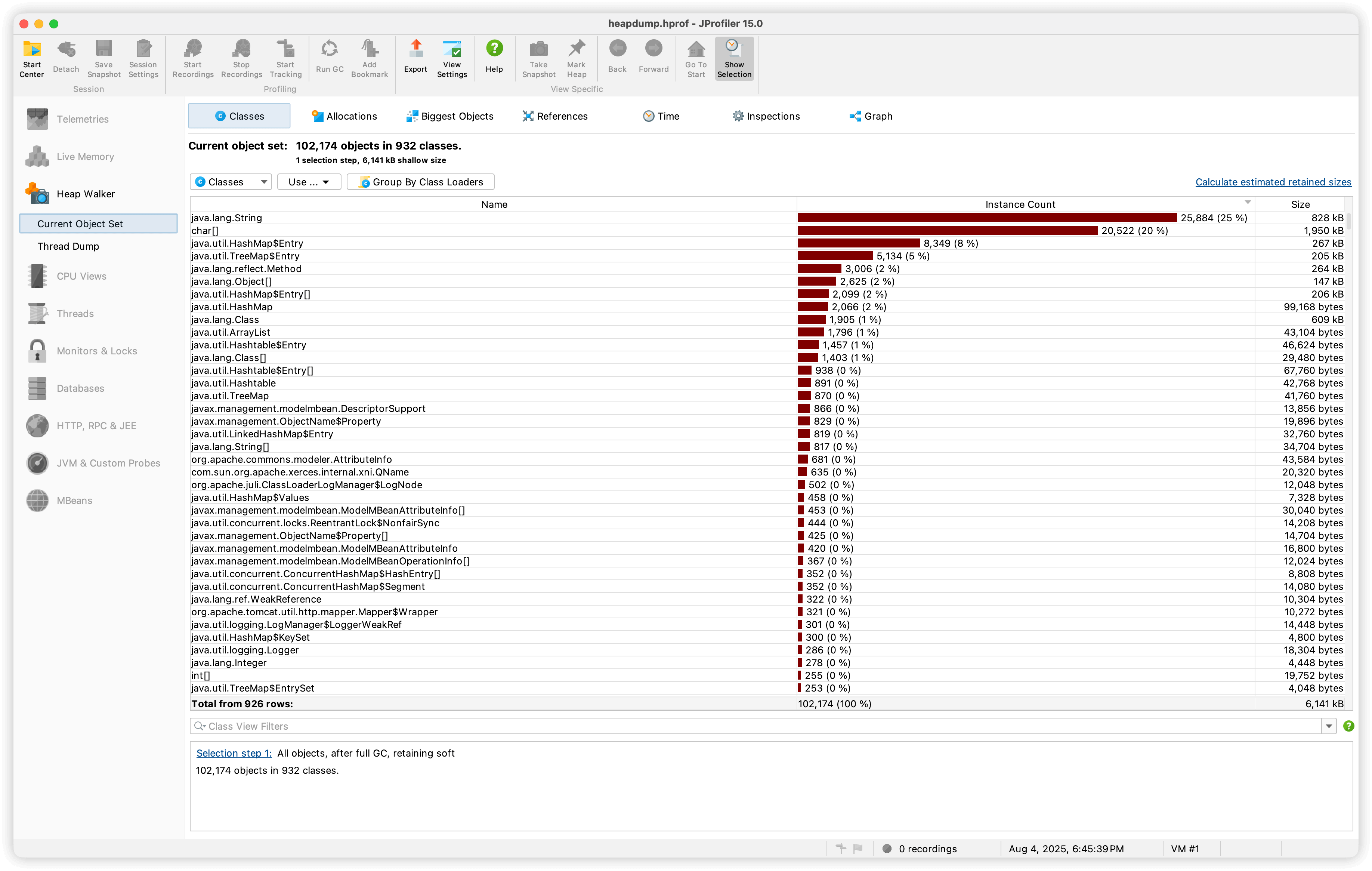This screenshot has width=1372, height=871.
Task: Click the Mark Heap pin icon
Action: tap(576, 59)
